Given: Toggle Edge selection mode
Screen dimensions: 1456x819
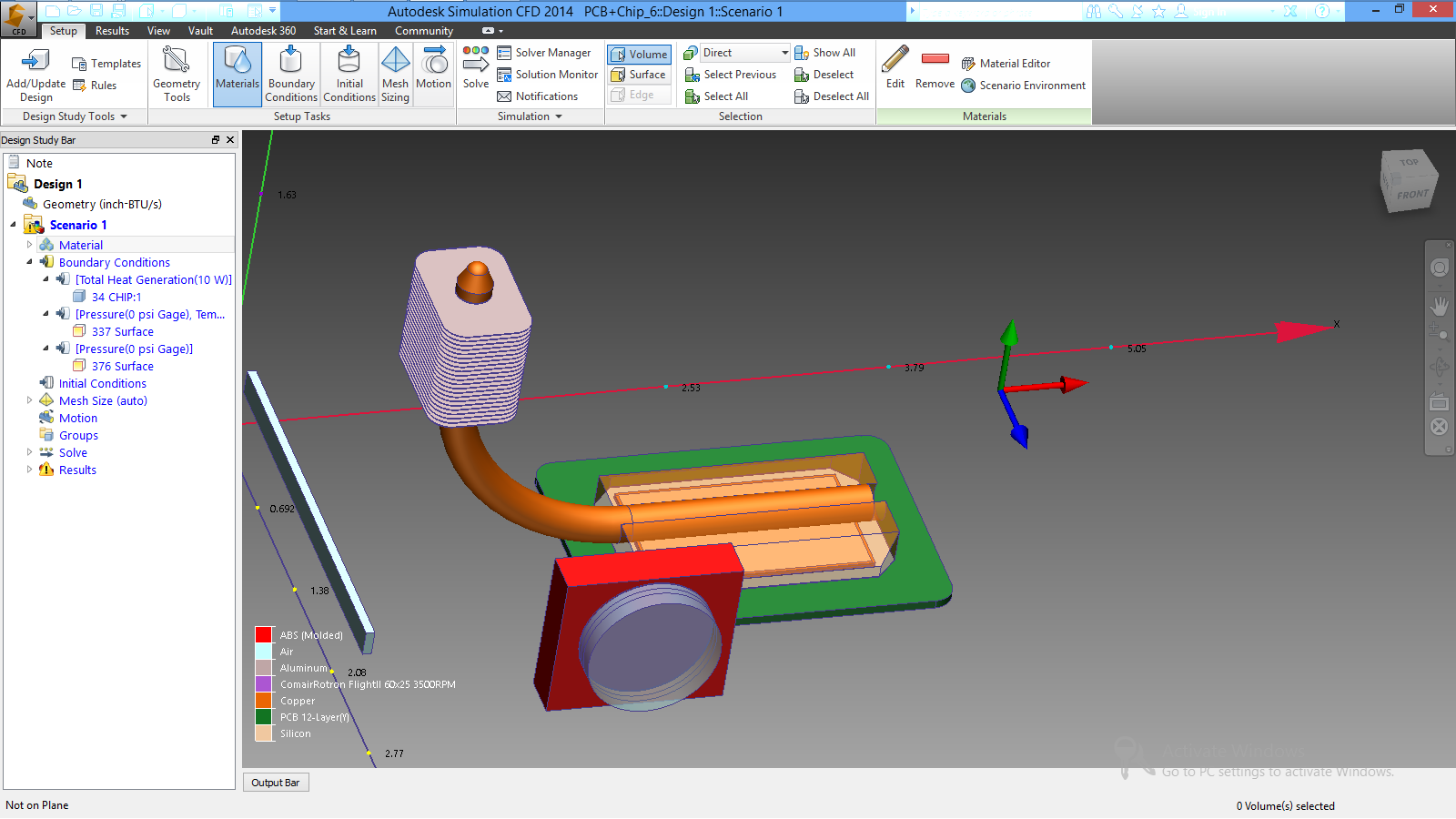Looking at the screenshot, I should 639,95.
